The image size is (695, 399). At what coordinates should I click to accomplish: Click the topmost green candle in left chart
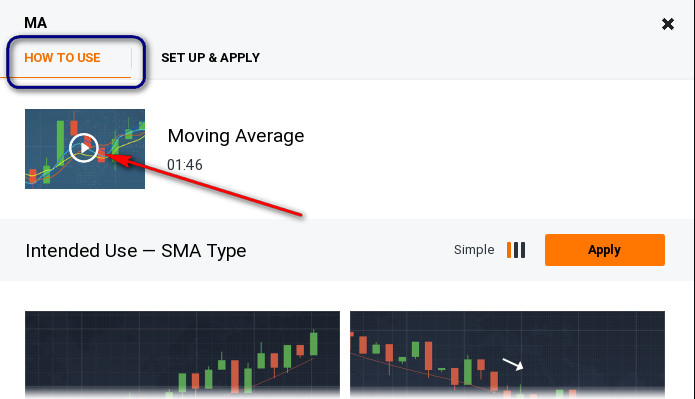[313, 343]
